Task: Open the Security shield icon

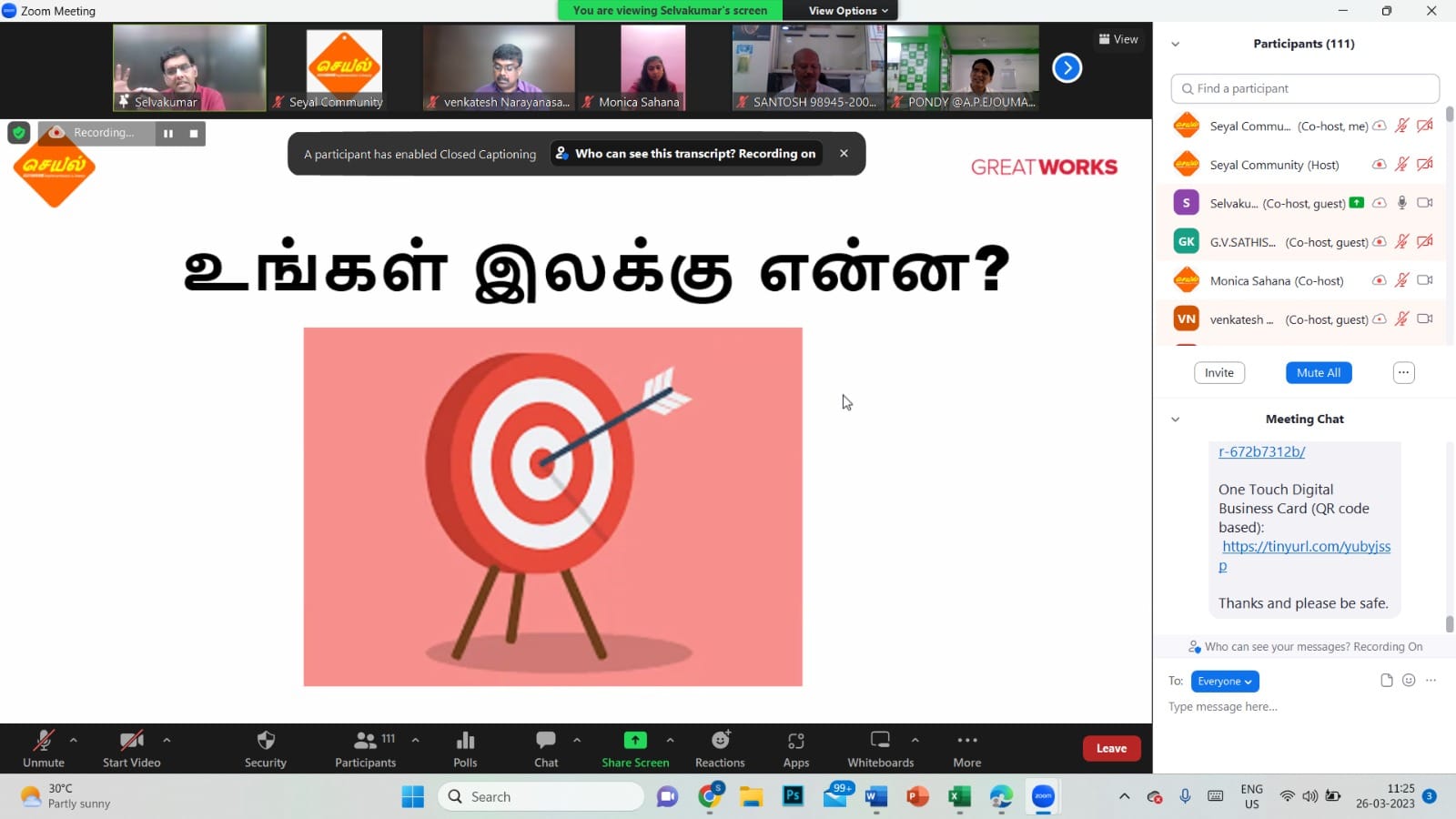Action: coord(265,741)
